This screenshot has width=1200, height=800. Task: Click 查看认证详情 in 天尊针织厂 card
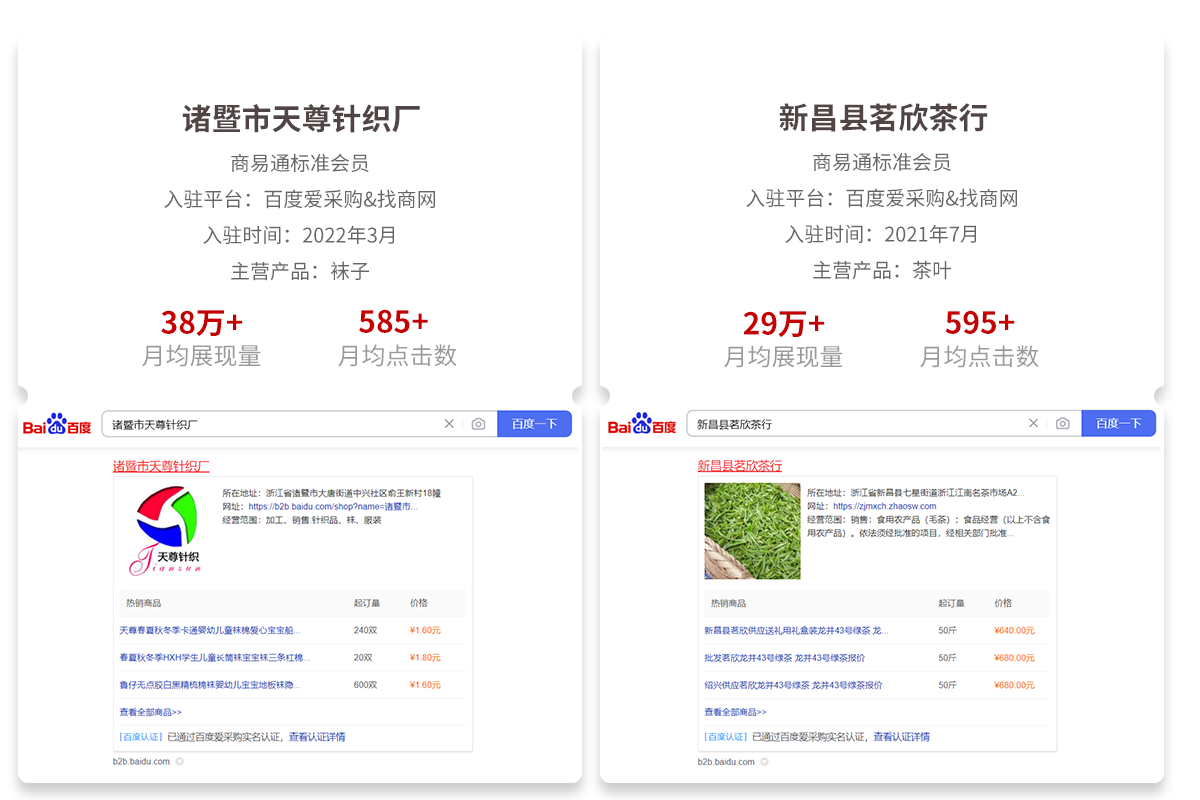(317, 737)
